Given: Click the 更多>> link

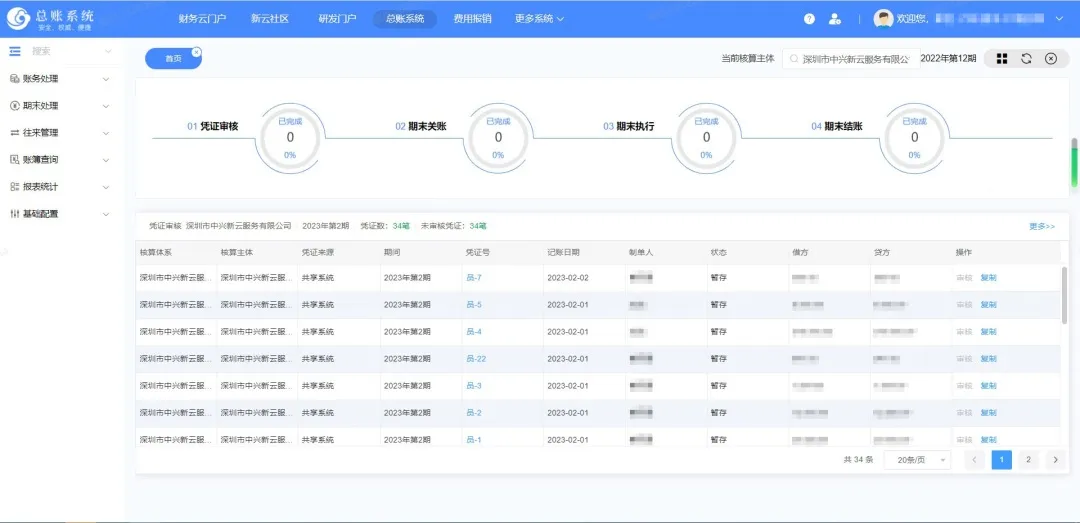Looking at the screenshot, I should (x=1042, y=226).
